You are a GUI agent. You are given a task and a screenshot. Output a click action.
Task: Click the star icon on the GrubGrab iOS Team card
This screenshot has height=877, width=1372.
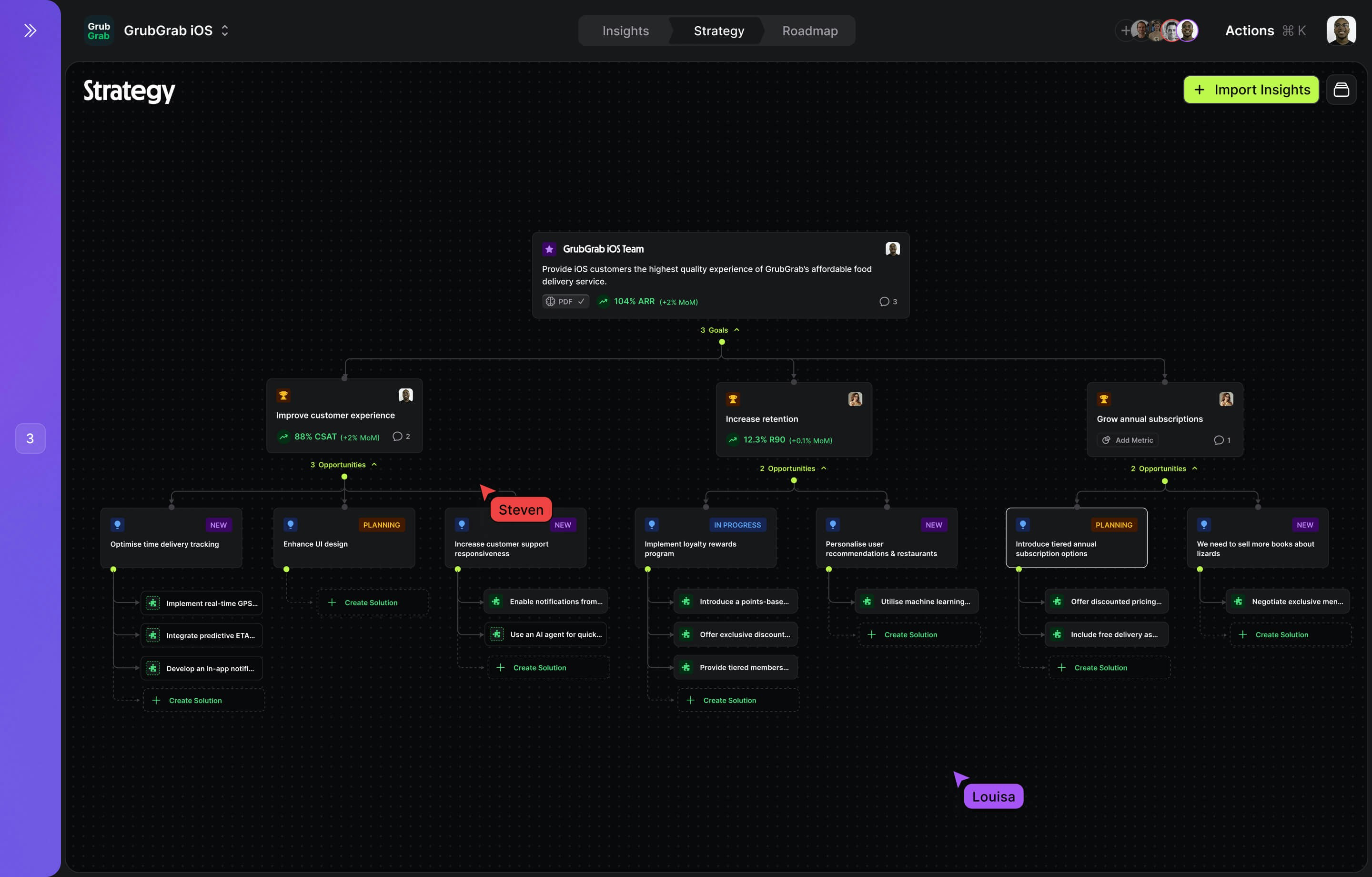[x=549, y=249]
